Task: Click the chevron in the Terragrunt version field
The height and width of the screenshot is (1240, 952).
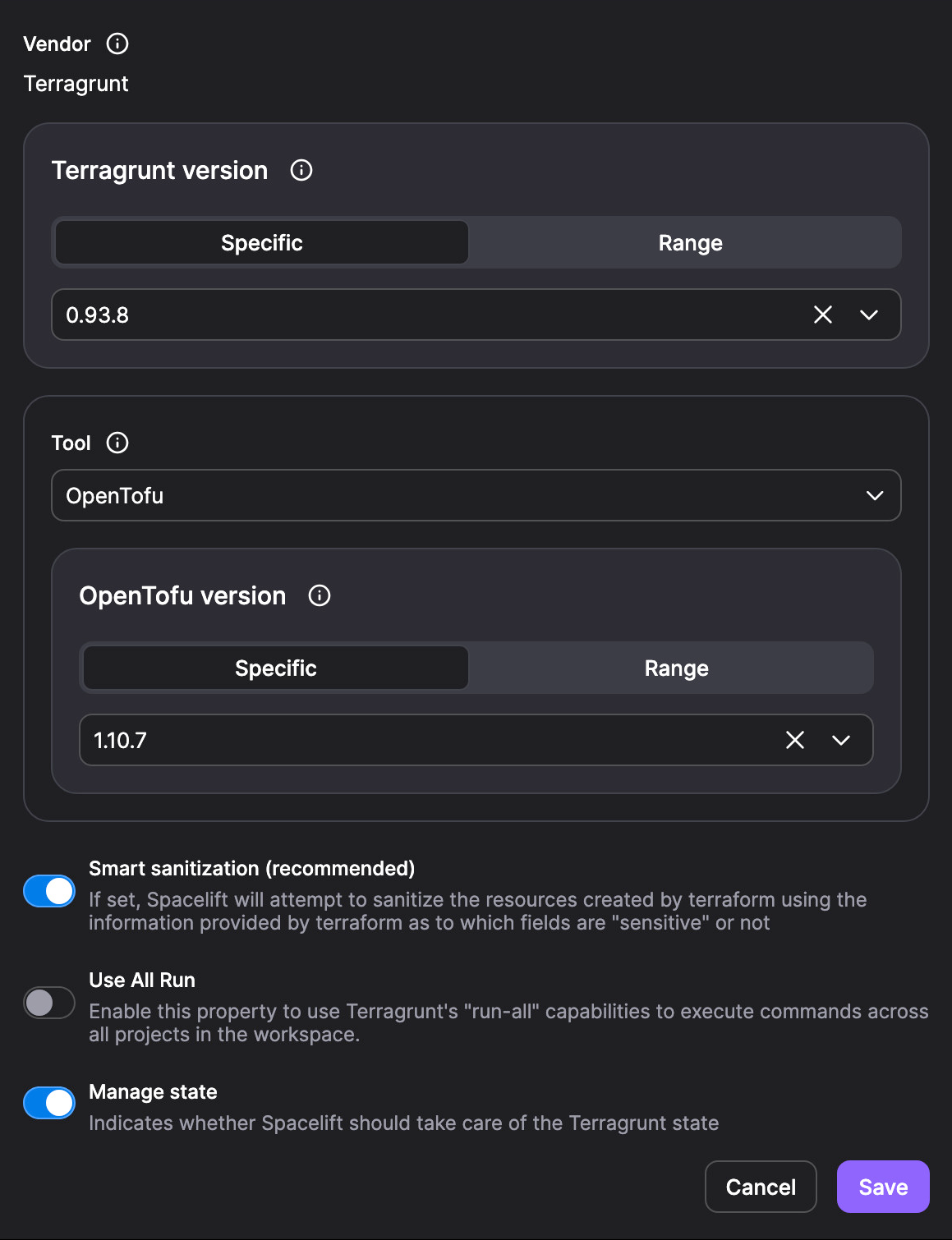Action: [867, 315]
